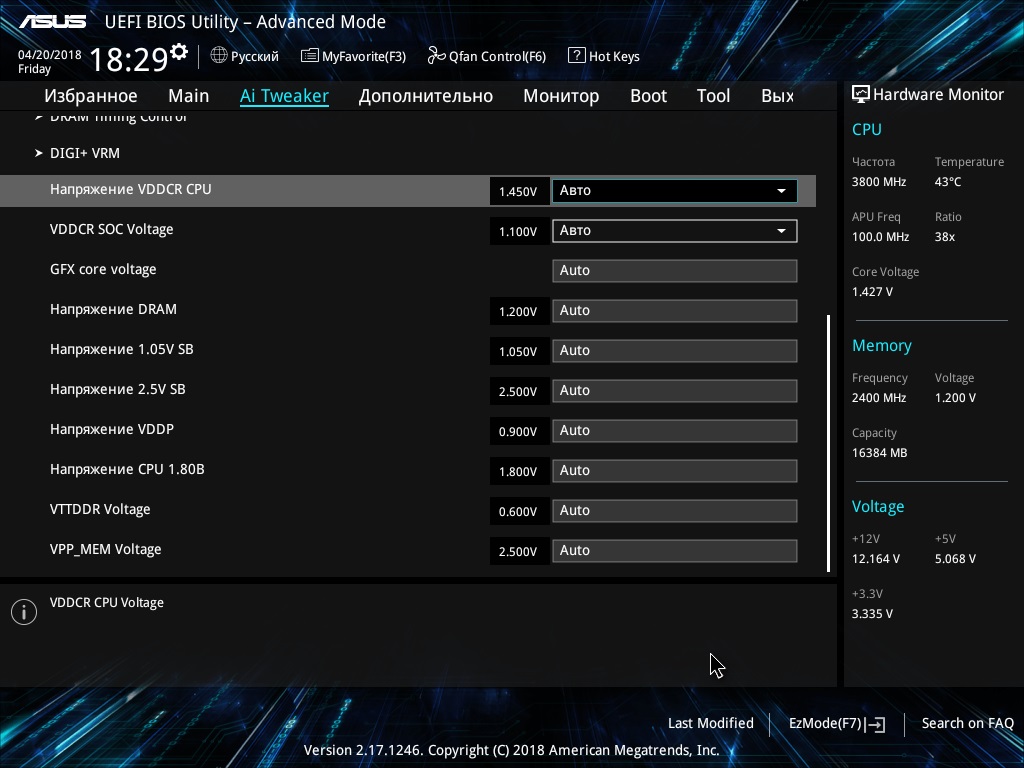The height and width of the screenshot is (768, 1024).
Task: Click the VTTDDR Voltage Auto field
Action: 675,511
